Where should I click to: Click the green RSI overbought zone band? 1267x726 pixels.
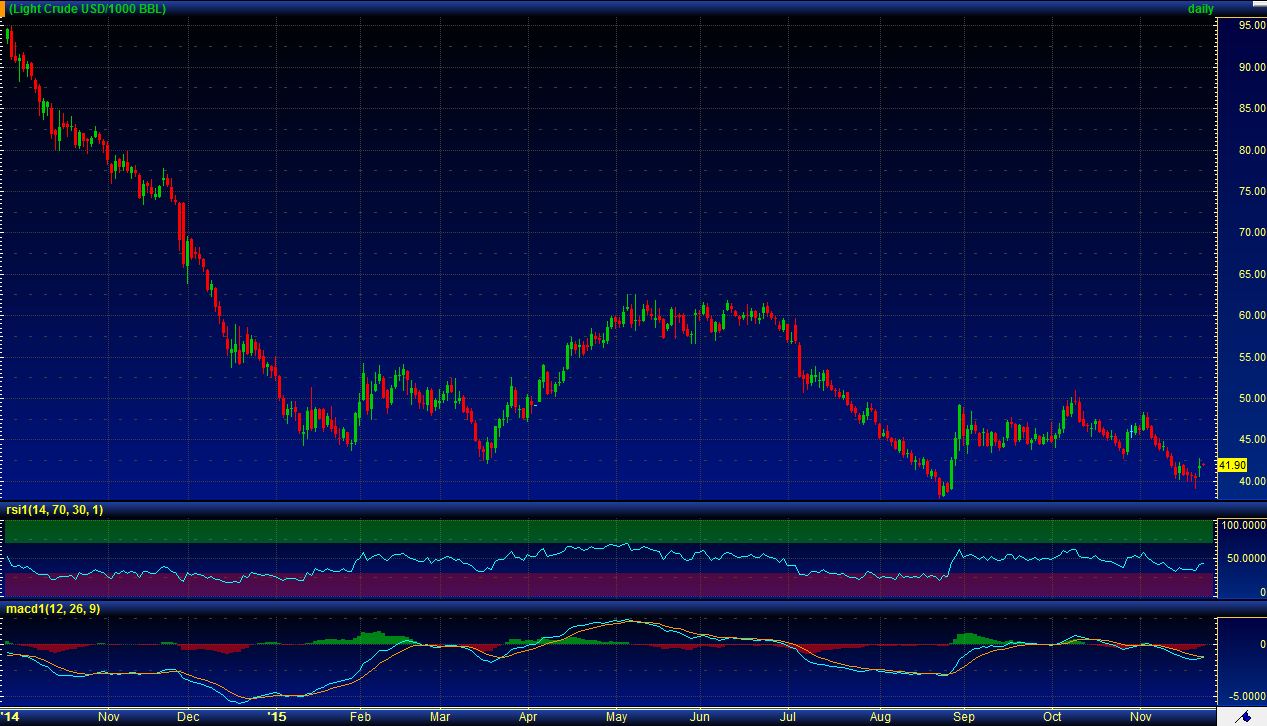point(600,530)
